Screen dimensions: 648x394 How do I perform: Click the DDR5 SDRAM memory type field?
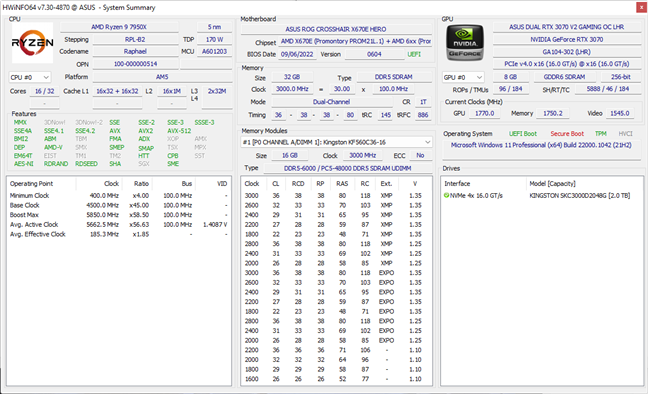[x=393, y=77]
